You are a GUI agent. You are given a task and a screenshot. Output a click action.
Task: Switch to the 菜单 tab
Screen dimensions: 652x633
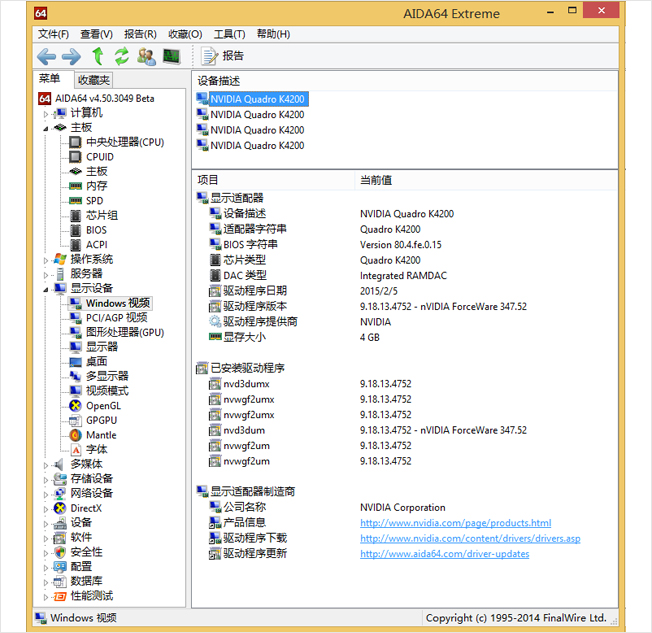pyautogui.click(x=50, y=79)
